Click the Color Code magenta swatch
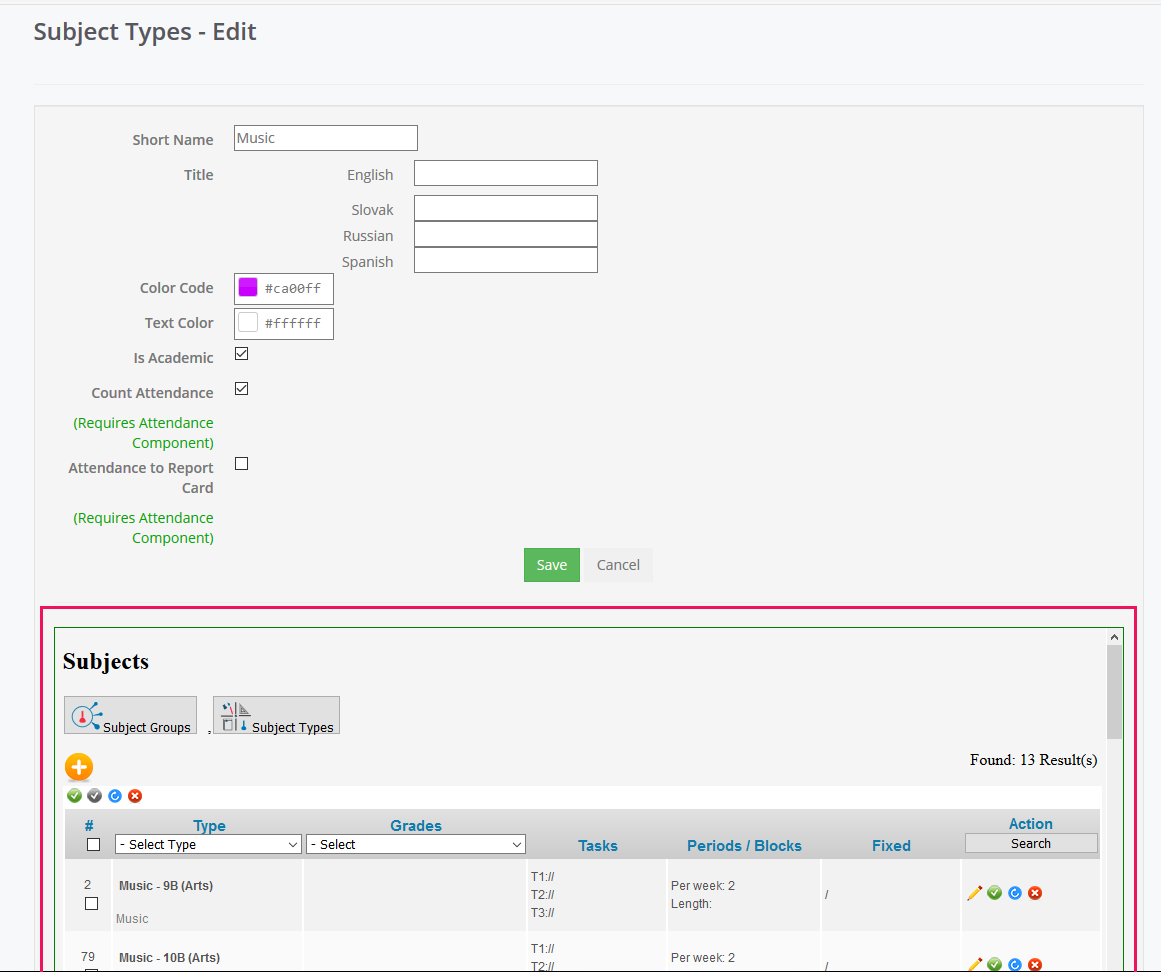The image size is (1161, 972). [x=248, y=287]
